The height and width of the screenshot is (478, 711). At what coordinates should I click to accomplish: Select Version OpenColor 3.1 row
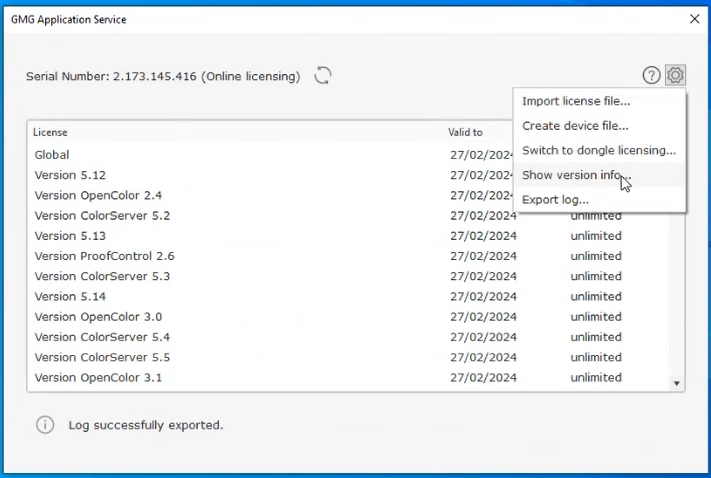click(x=349, y=377)
